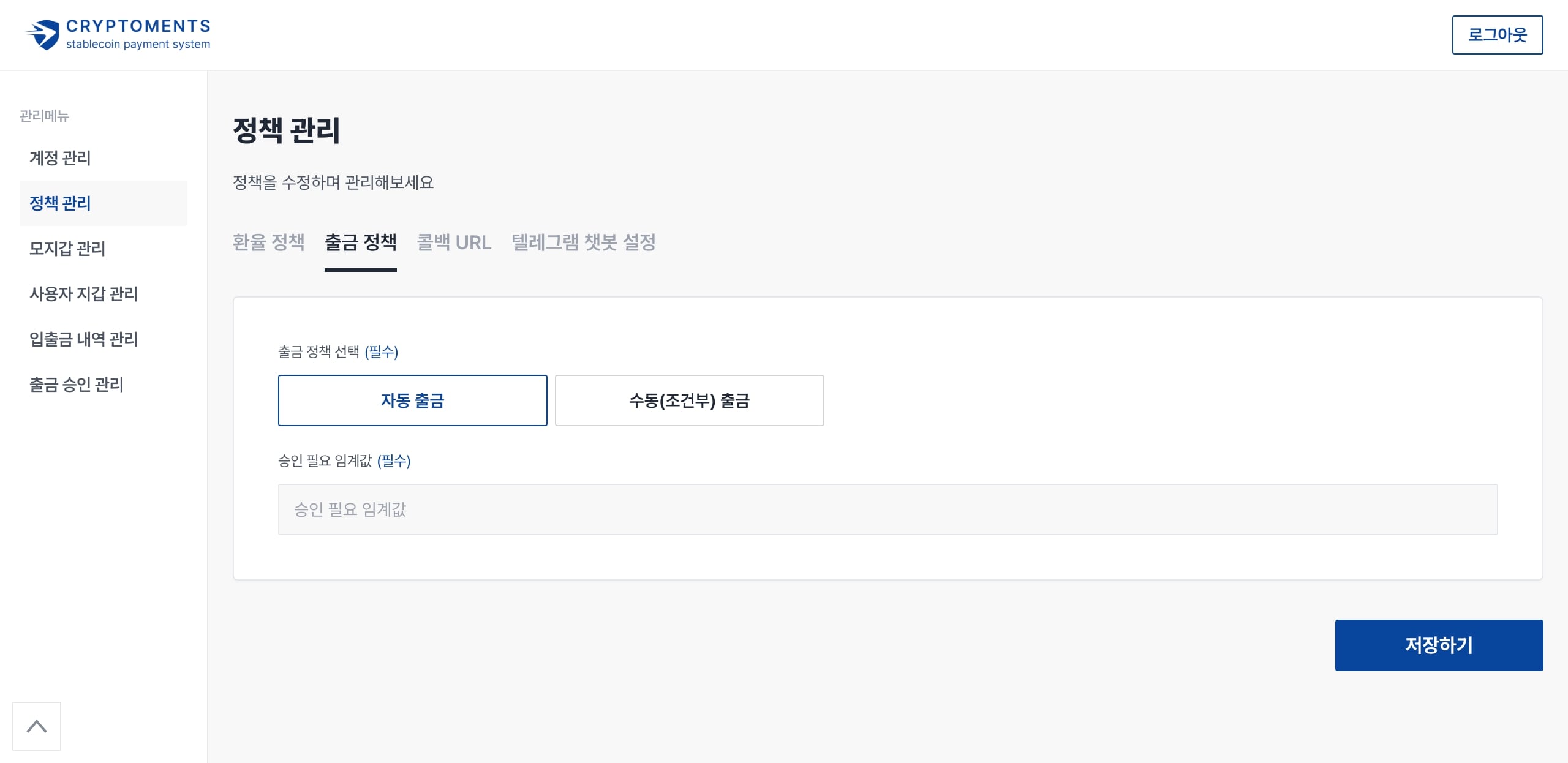Go to 출금 승인 관리 page

click(x=77, y=385)
